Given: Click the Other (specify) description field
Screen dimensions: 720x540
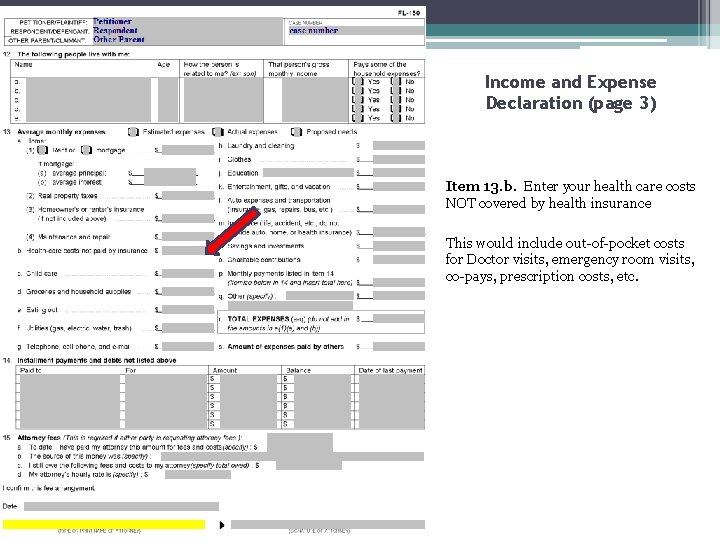Looking at the screenshot, I should [x=320, y=296].
